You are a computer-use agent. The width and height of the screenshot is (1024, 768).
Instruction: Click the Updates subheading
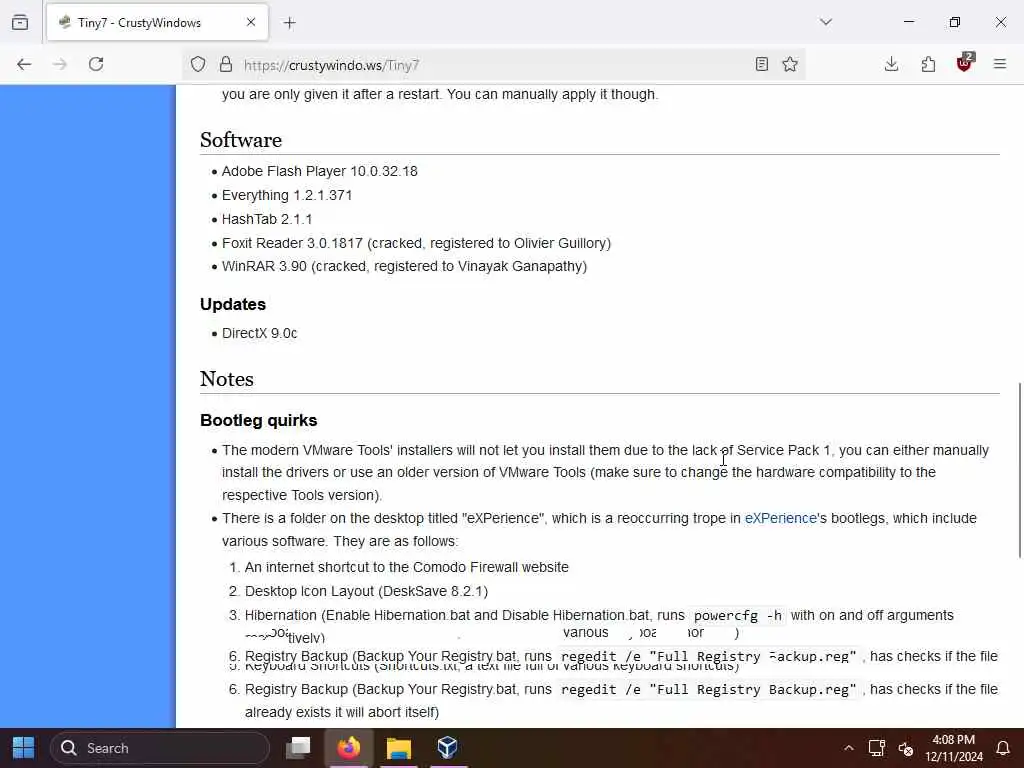point(232,304)
